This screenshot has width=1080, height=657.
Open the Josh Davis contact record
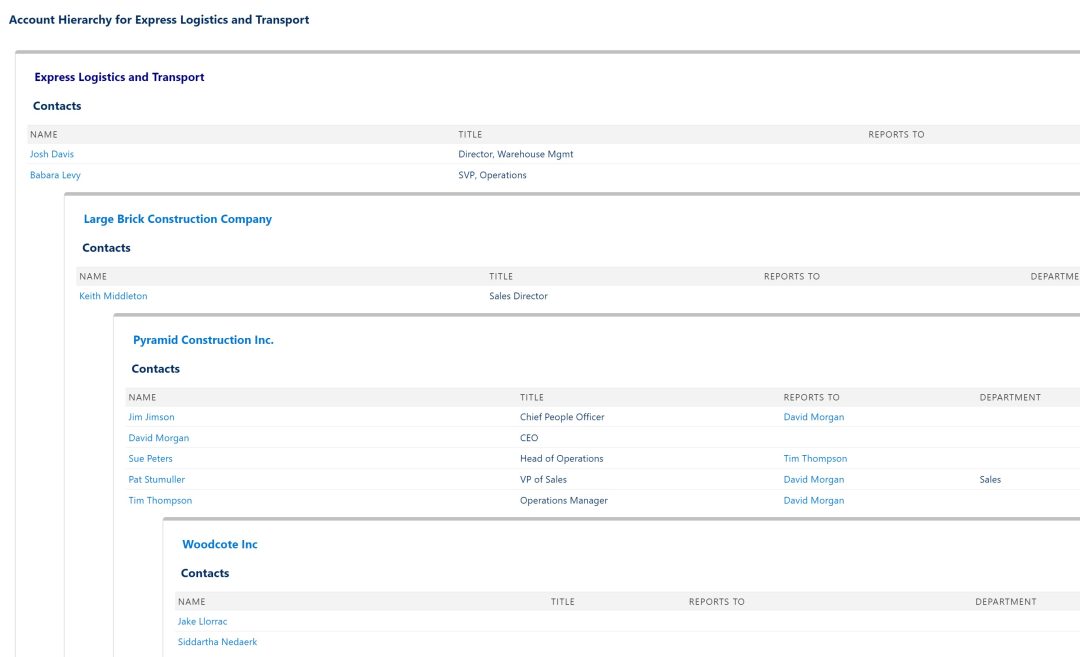51,154
